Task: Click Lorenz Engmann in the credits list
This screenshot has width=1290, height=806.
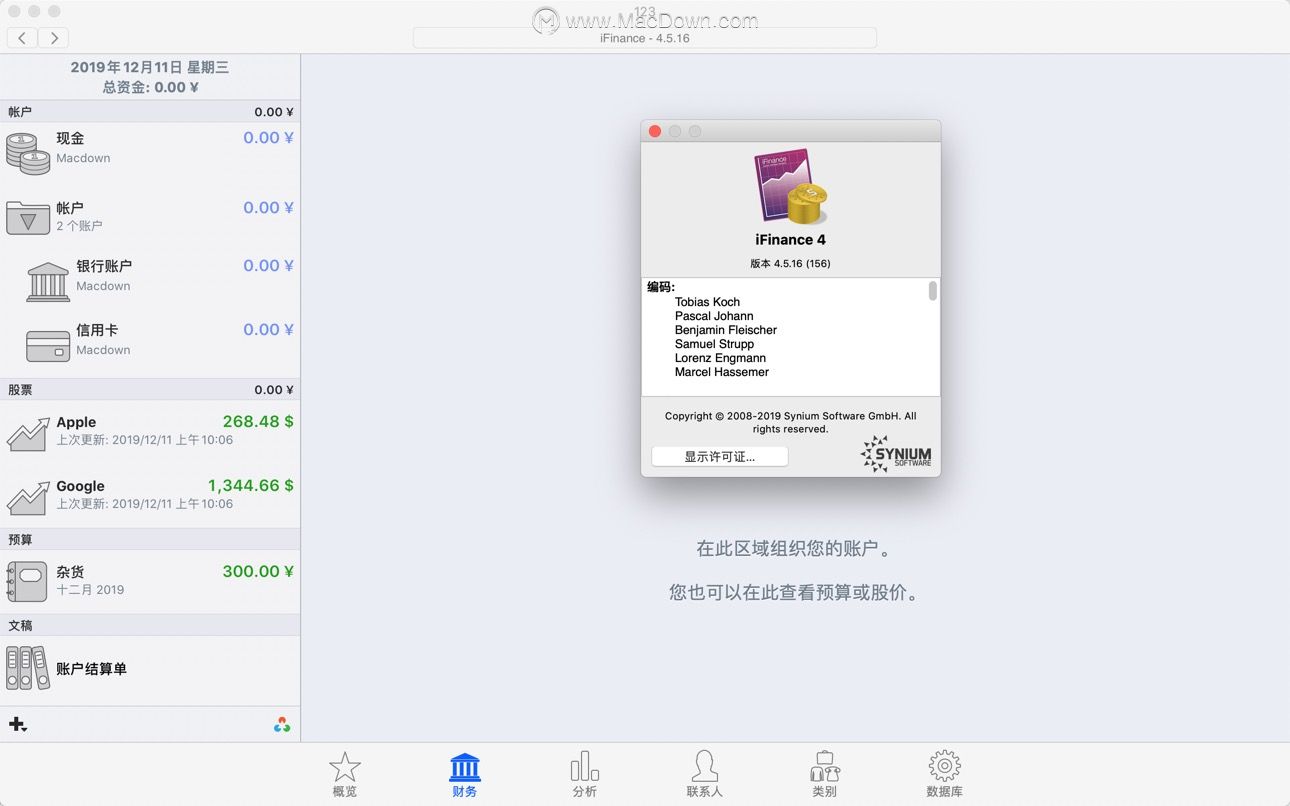Action: coord(720,358)
